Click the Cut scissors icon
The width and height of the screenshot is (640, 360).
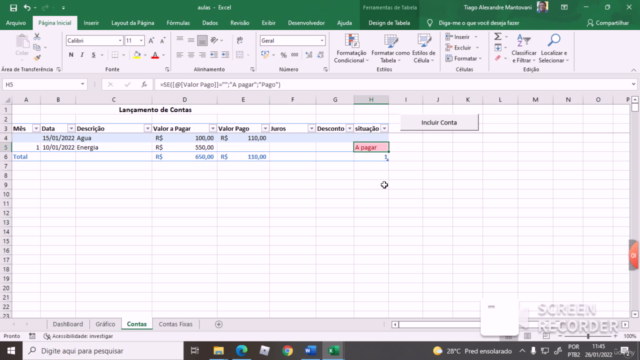[37, 37]
